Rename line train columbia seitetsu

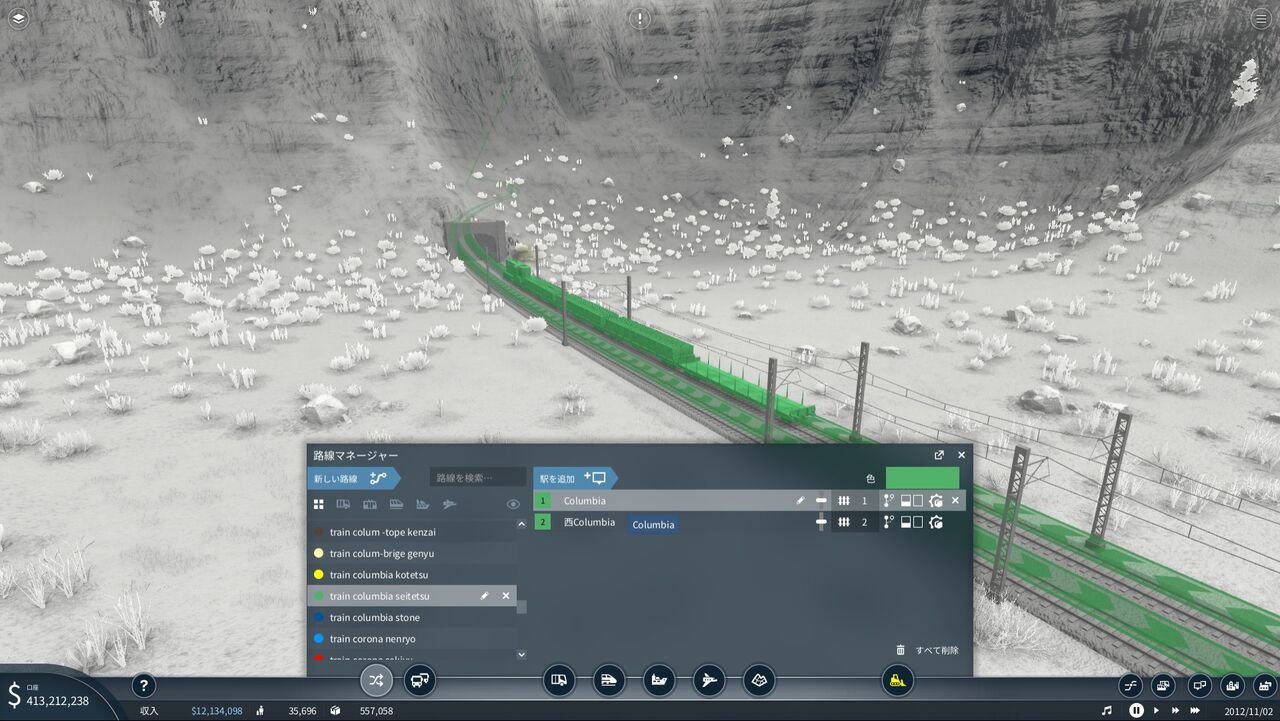tap(485, 596)
